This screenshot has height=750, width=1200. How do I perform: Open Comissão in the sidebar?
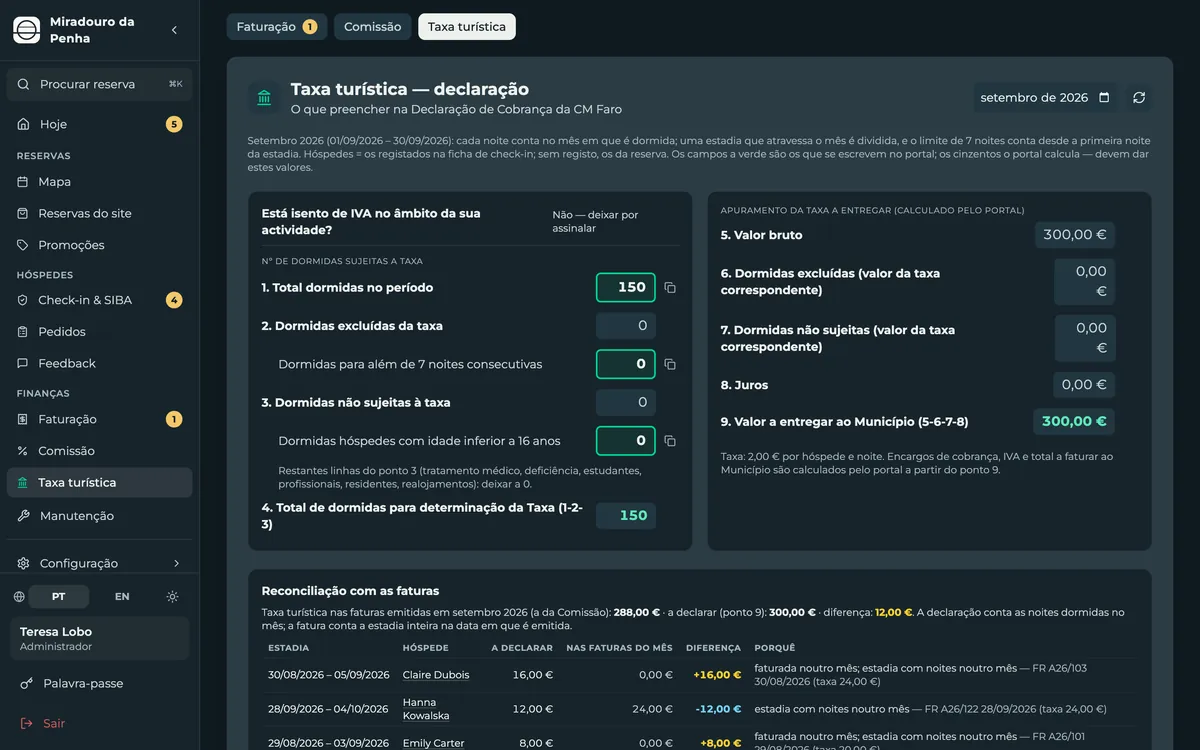100,451
